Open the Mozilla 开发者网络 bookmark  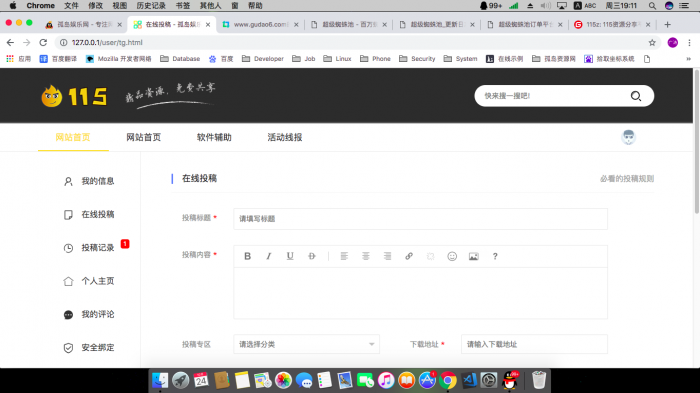[118, 59]
